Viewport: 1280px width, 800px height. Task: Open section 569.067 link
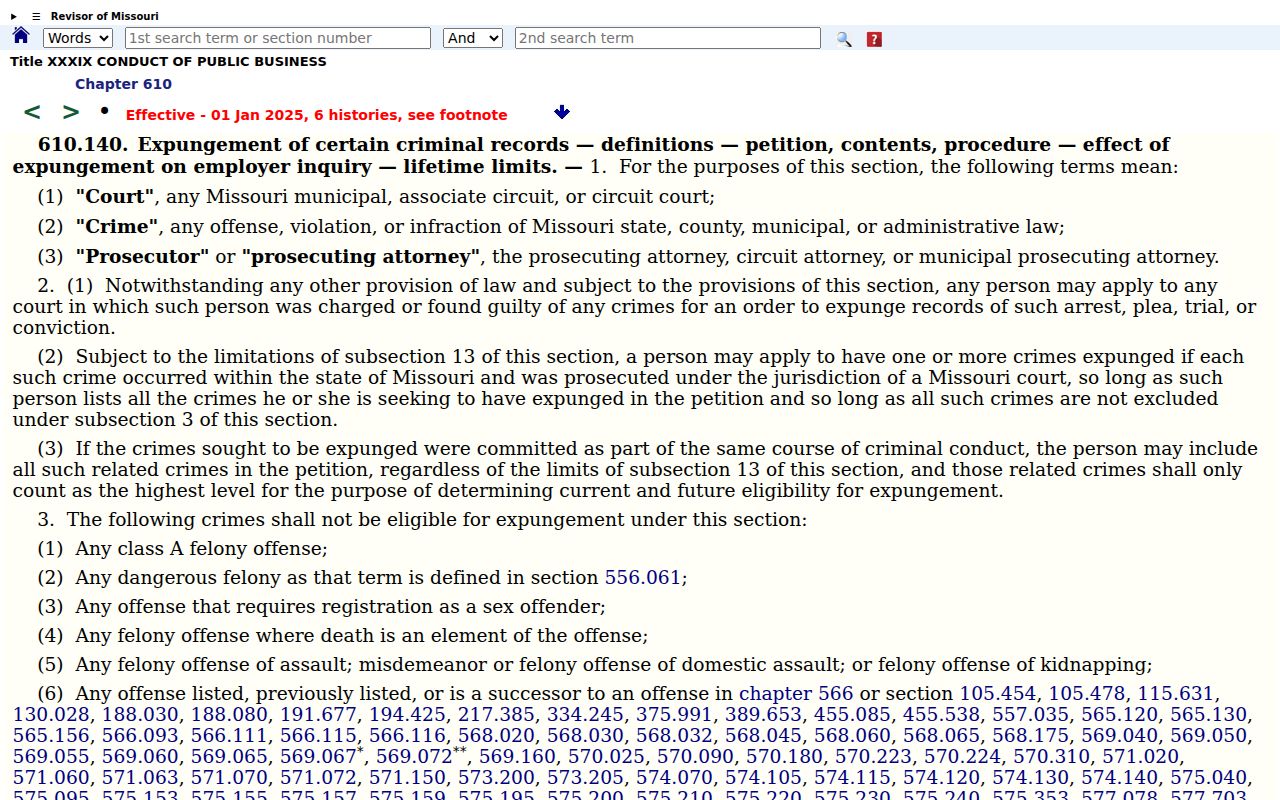[318, 757]
